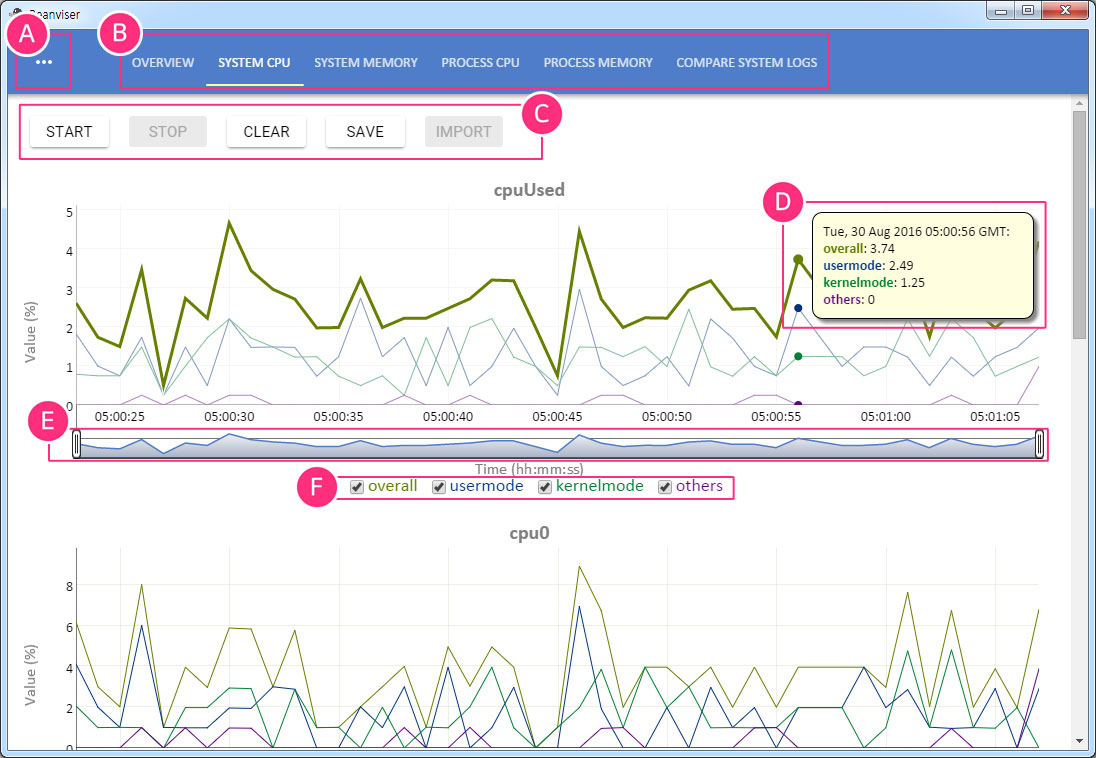
Task: Toggle the overall series checkbox
Action: tap(357, 487)
